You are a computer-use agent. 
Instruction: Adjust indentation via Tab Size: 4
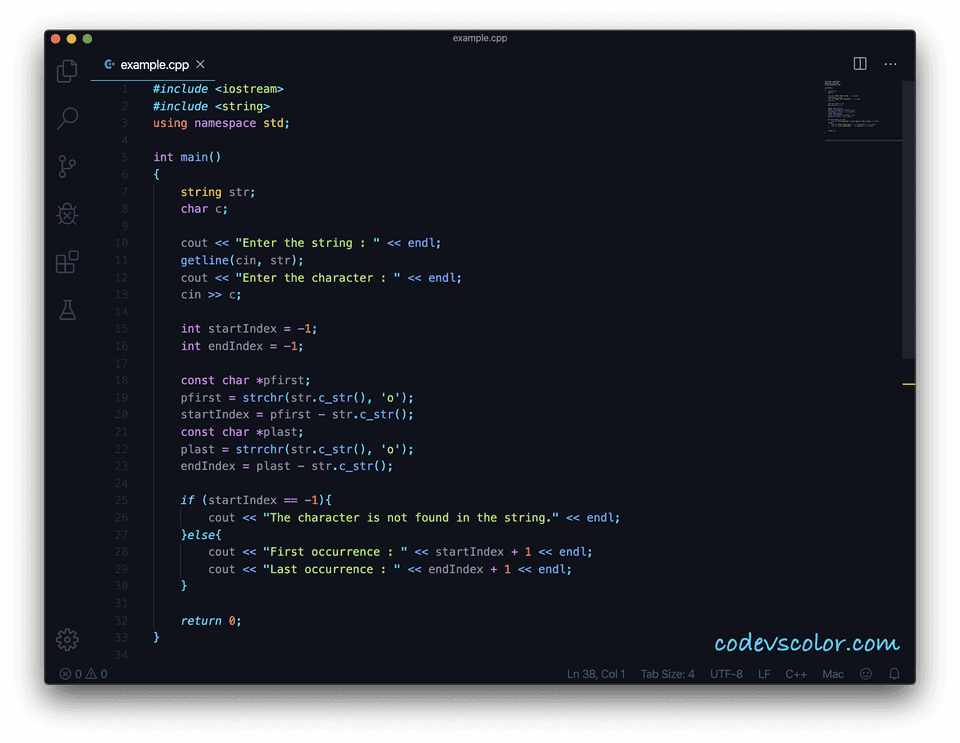click(x=667, y=673)
